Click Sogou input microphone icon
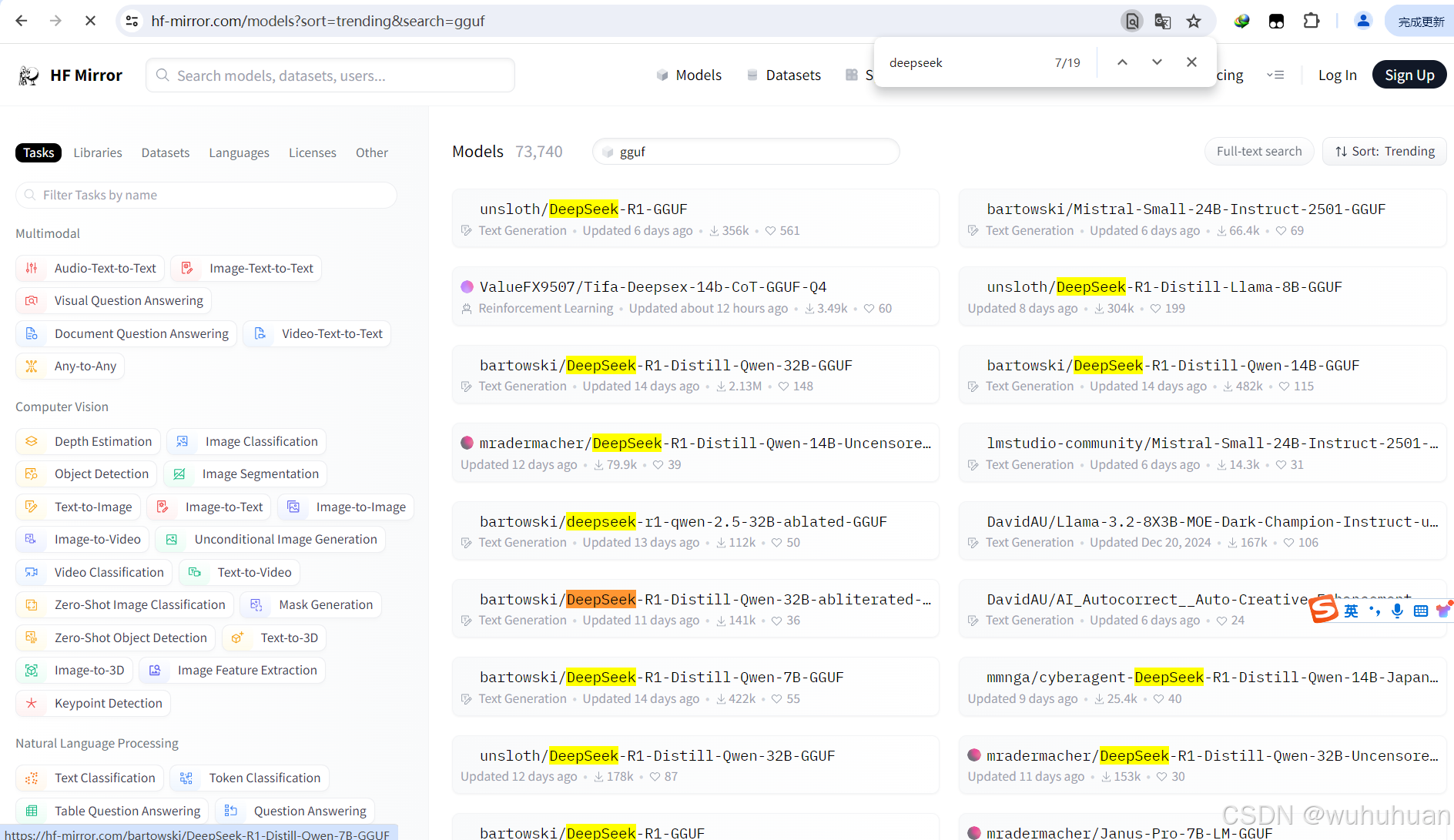The height and width of the screenshot is (840, 1454). 1397,611
